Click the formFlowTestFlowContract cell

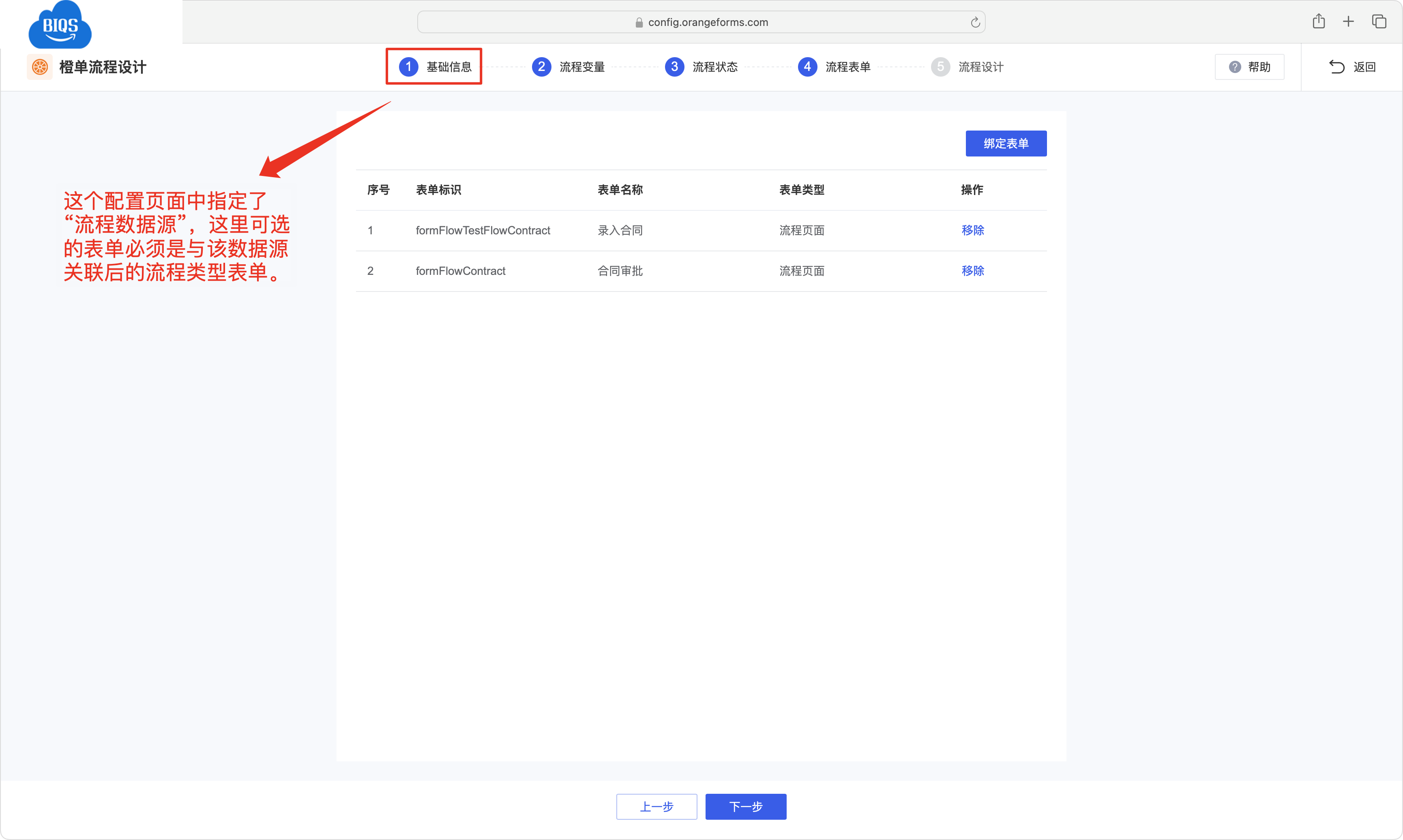pos(483,230)
